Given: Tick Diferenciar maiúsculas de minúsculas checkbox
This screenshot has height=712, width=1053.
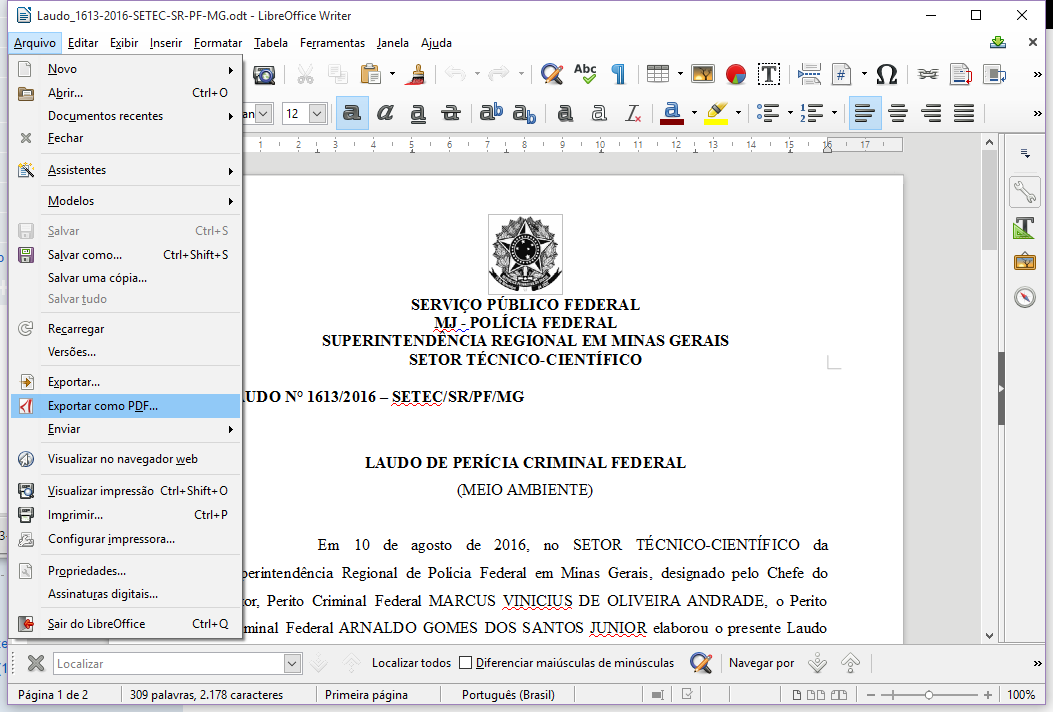Looking at the screenshot, I should (x=465, y=663).
